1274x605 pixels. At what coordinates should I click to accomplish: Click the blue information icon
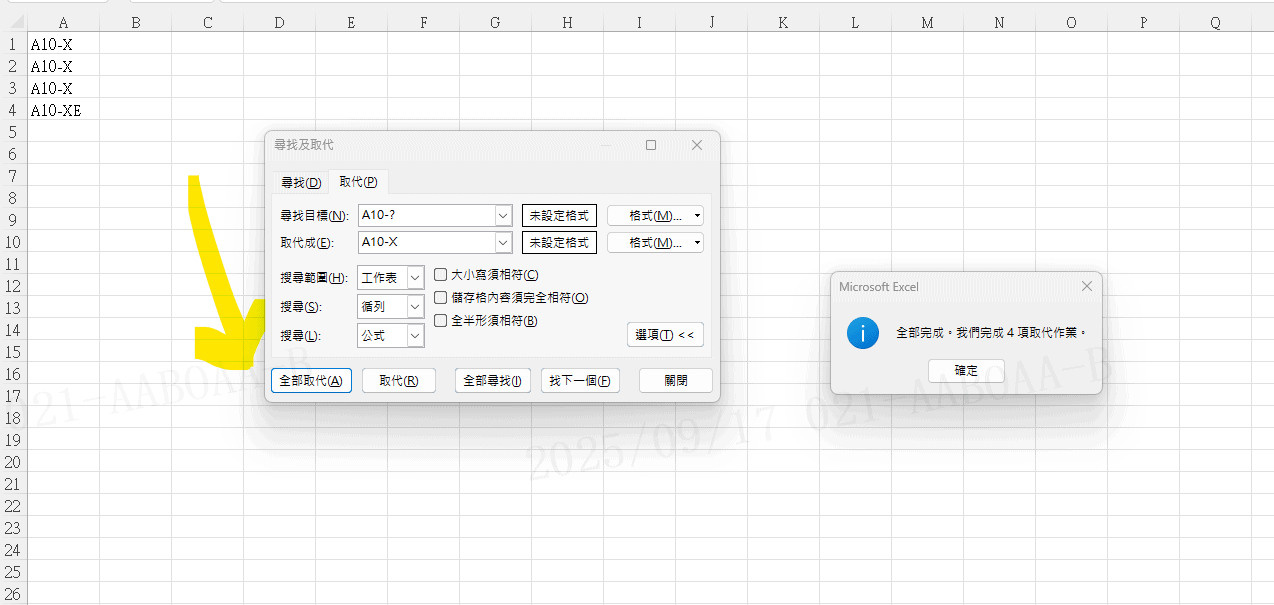click(x=862, y=333)
